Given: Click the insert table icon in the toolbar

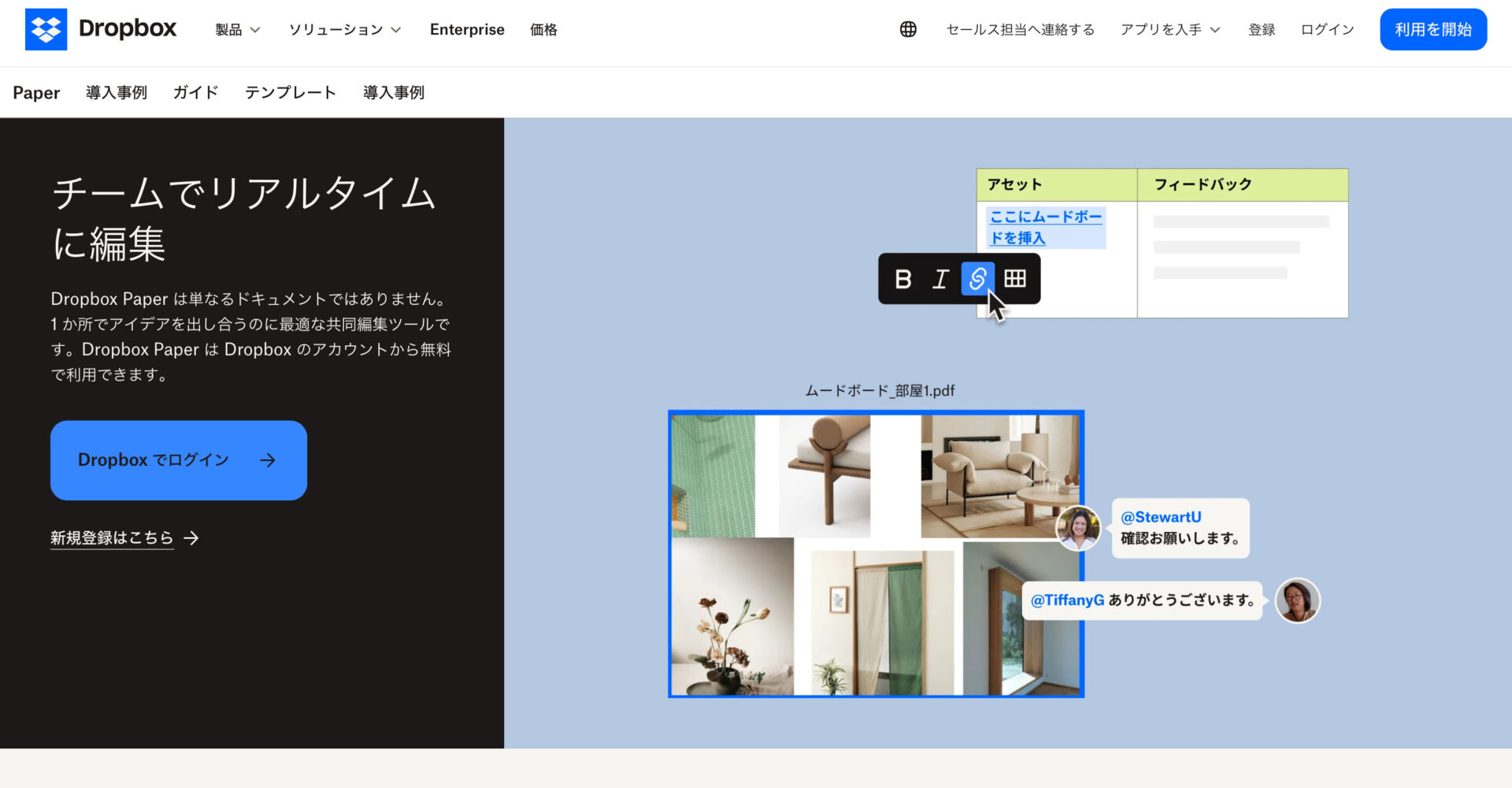Looking at the screenshot, I should 1015,278.
